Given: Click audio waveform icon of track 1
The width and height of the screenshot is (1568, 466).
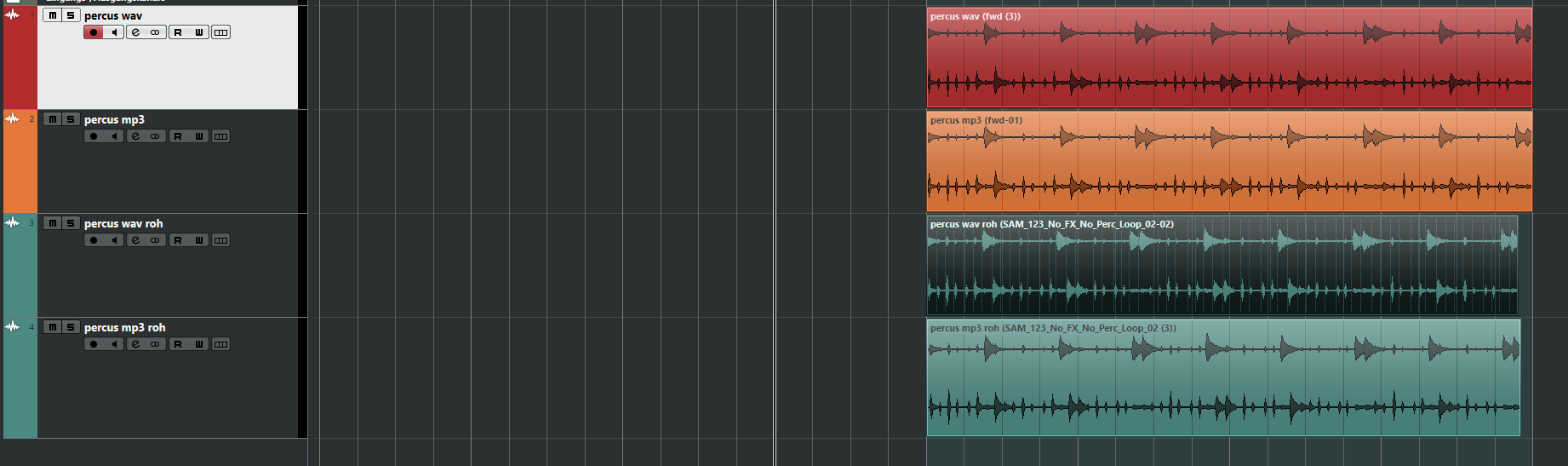Looking at the screenshot, I should pos(12,14).
